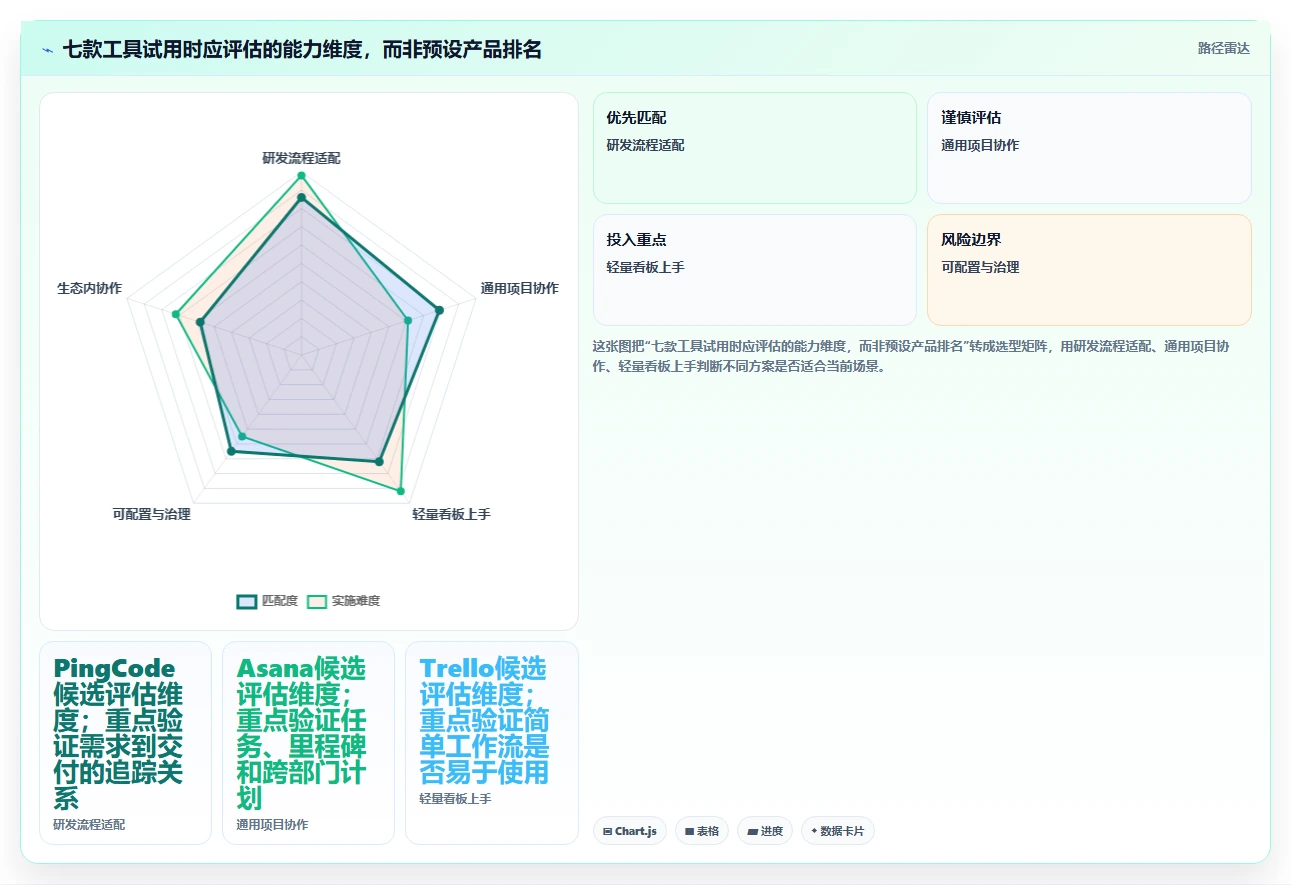Click the 可配置与治理 axis label on the radar

(151, 514)
